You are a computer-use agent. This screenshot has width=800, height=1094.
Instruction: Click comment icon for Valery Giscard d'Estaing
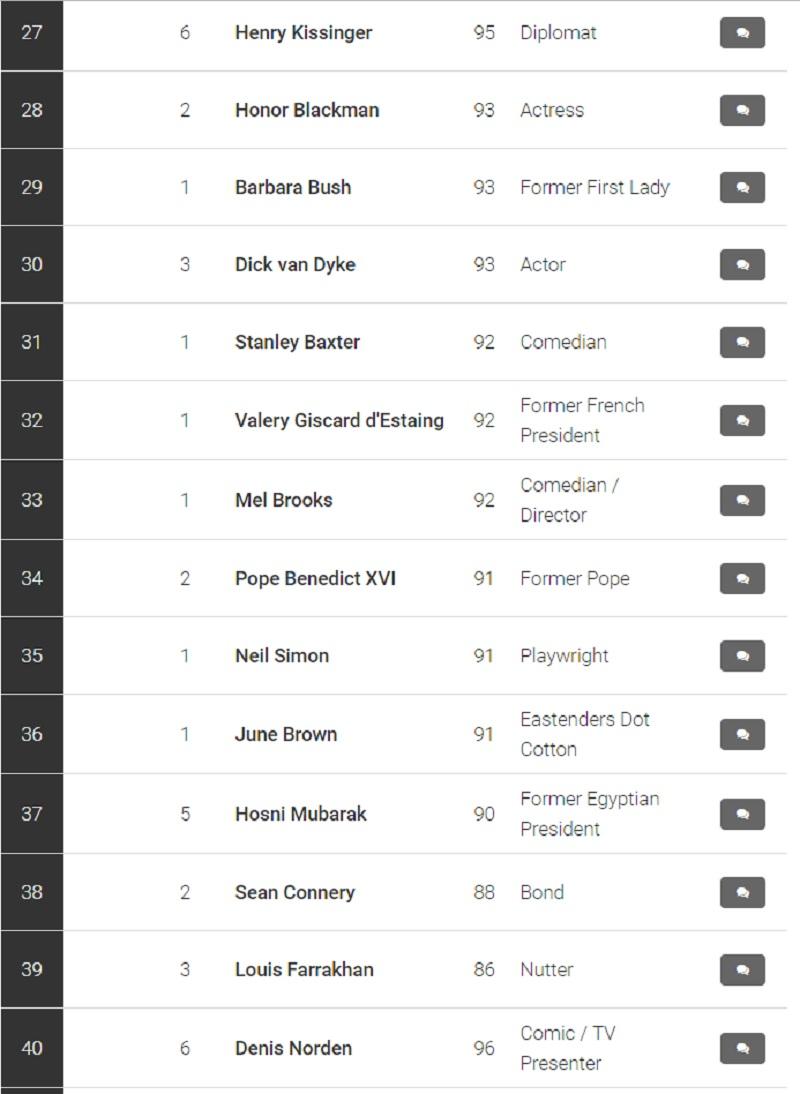742,420
